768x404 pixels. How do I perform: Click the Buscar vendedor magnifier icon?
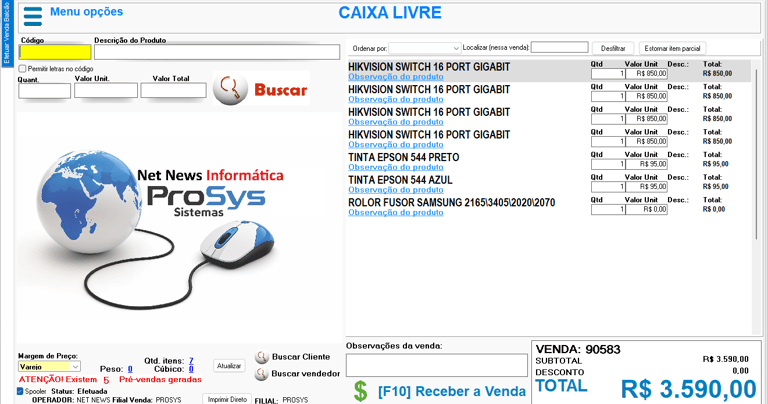[x=262, y=374]
